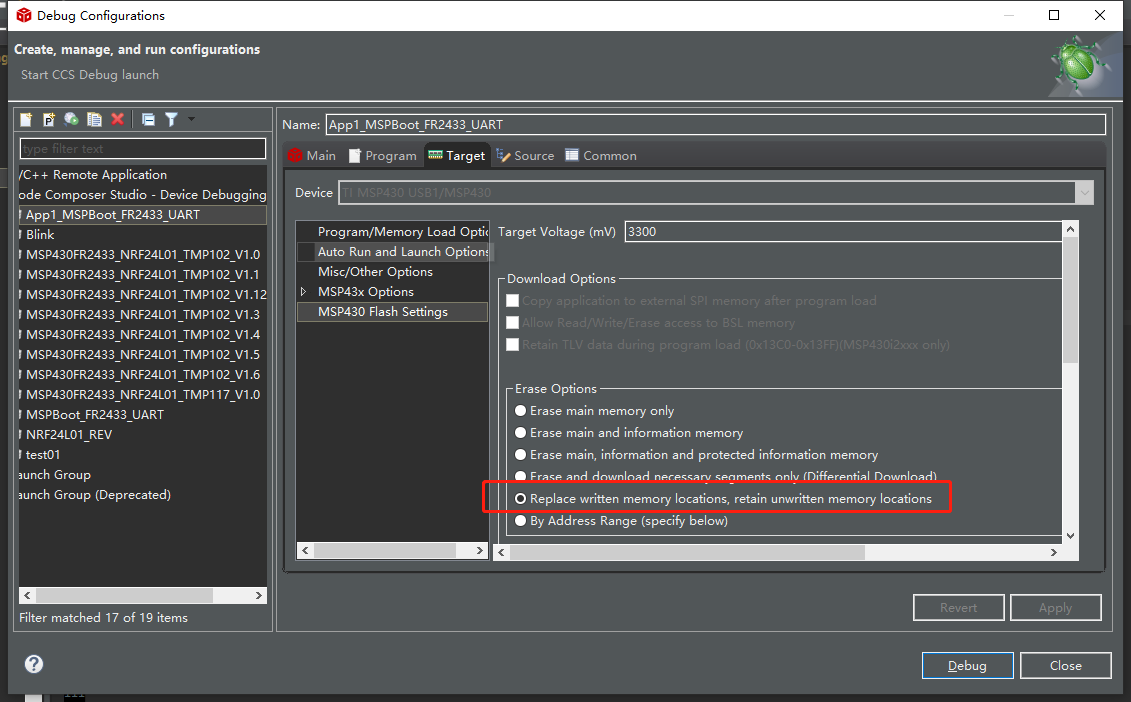Select Code Composer Studio - Device Debugging category

click(x=143, y=195)
